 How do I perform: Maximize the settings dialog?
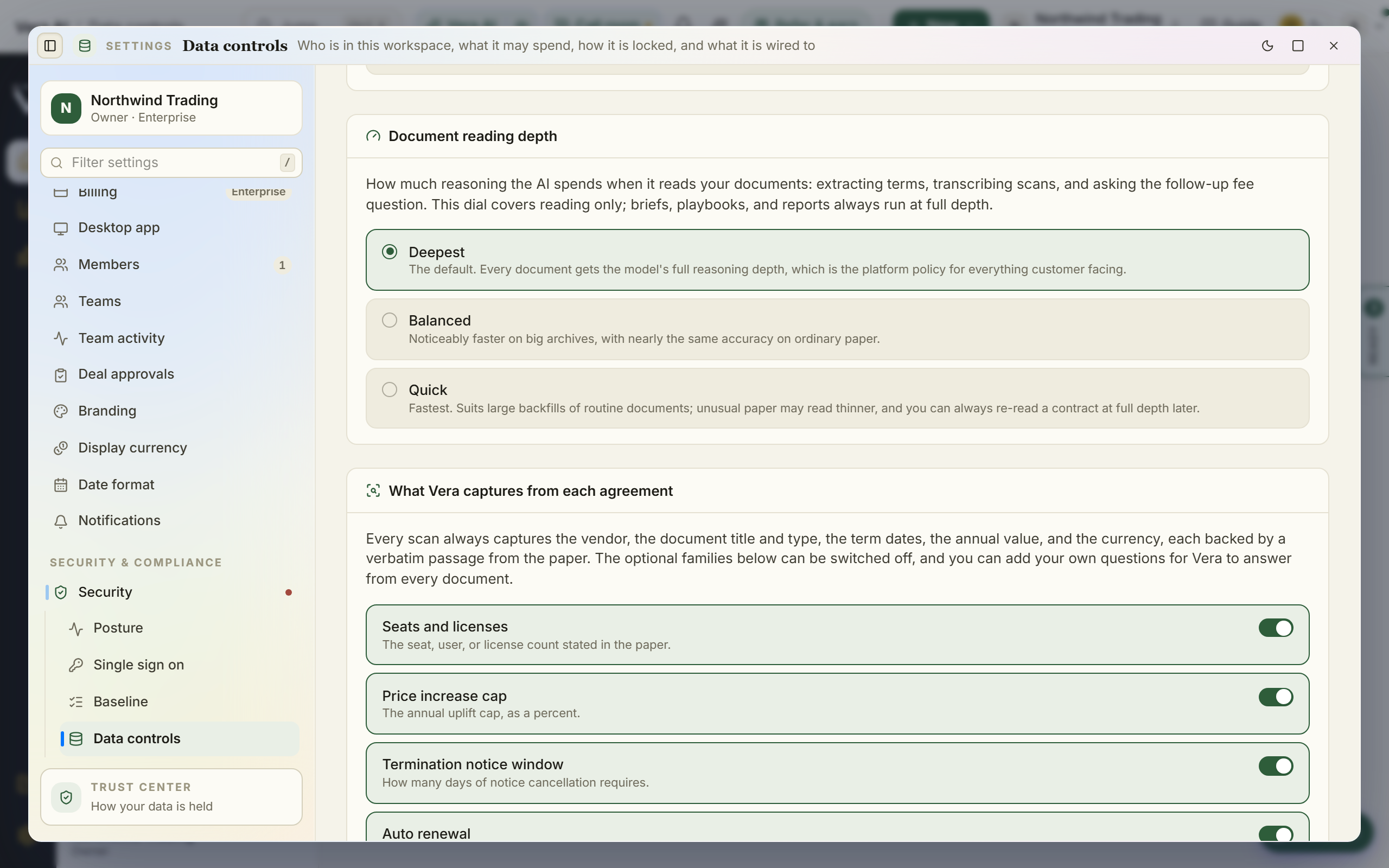[x=1298, y=46]
